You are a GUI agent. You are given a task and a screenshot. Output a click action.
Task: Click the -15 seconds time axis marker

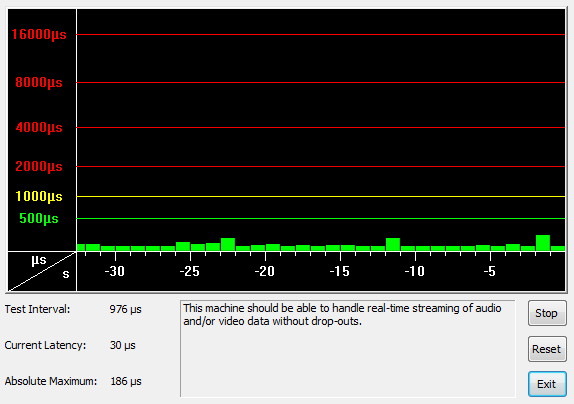340,272
